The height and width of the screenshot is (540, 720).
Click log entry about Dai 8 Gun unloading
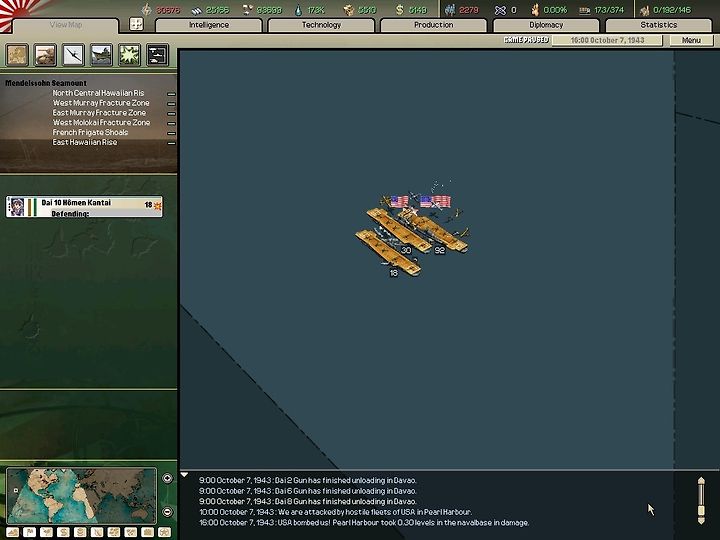(x=308, y=501)
